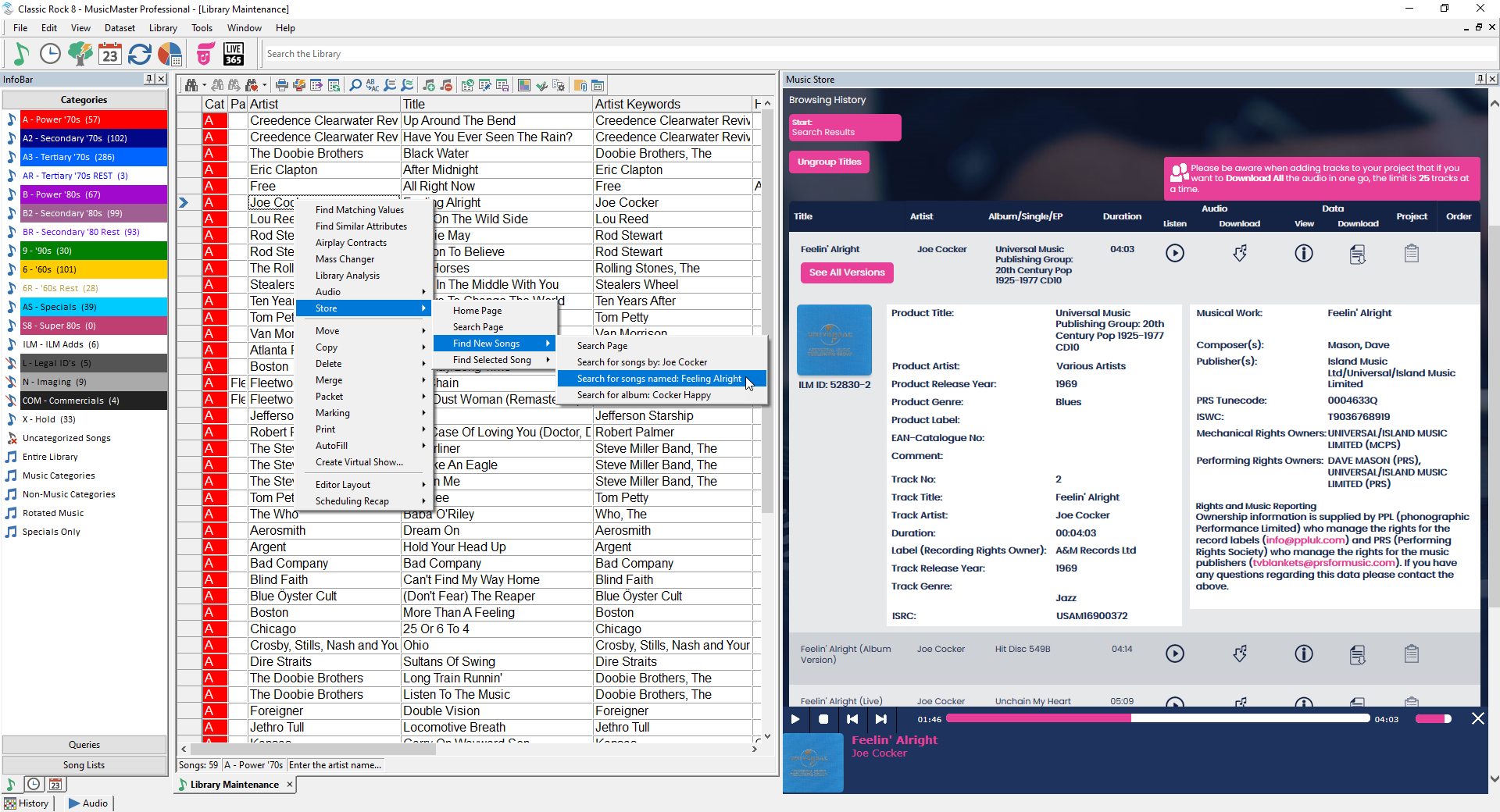Click the Ungroup Titles button

(x=829, y=162)
